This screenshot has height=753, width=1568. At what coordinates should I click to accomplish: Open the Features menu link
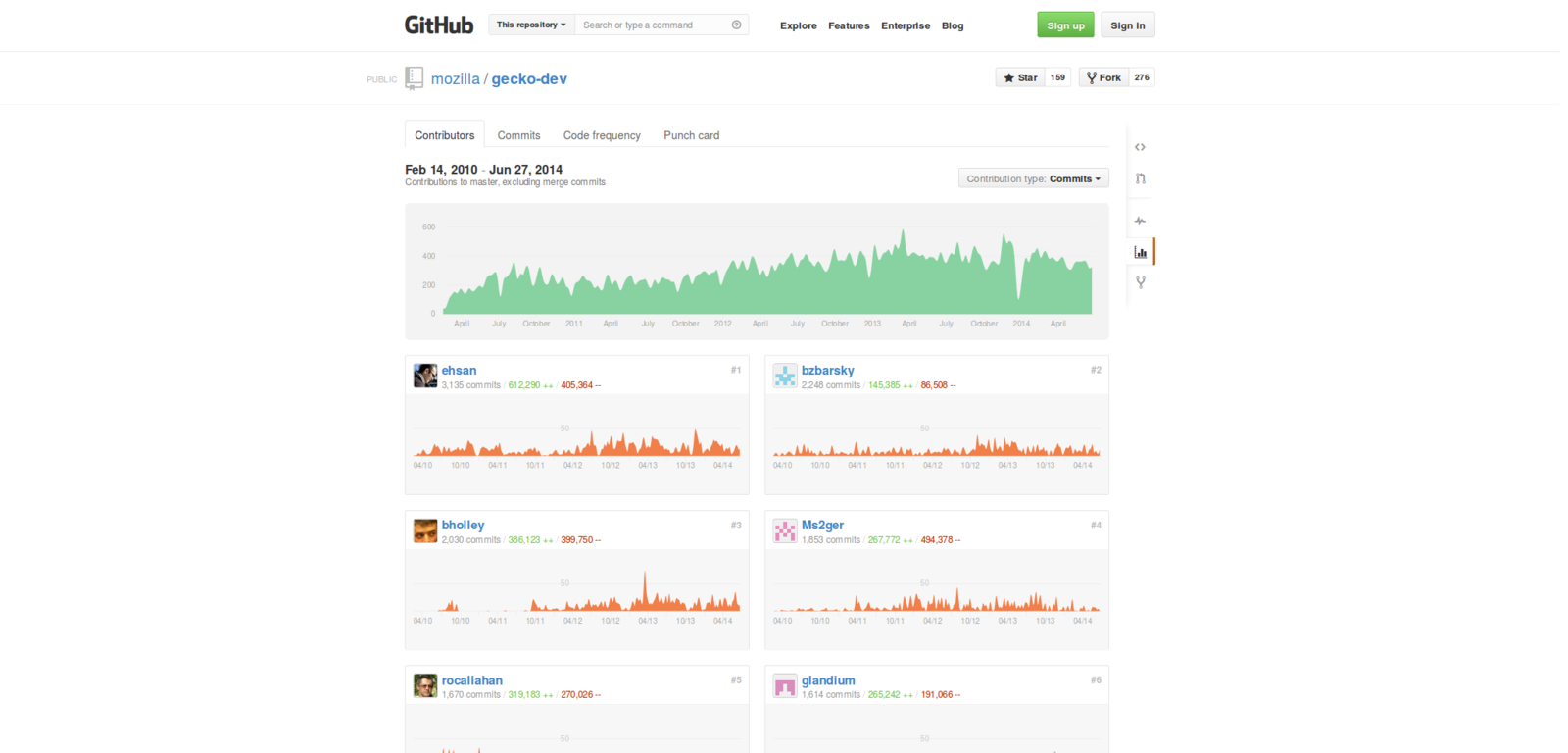(x=849, y=25)
